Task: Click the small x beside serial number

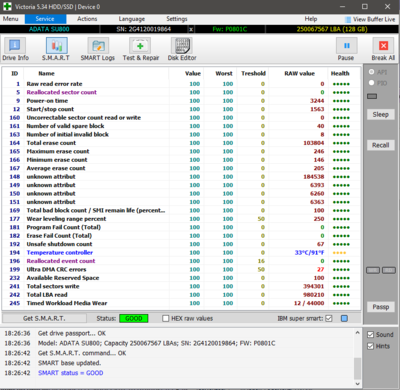Action: (x=191, y=29)
